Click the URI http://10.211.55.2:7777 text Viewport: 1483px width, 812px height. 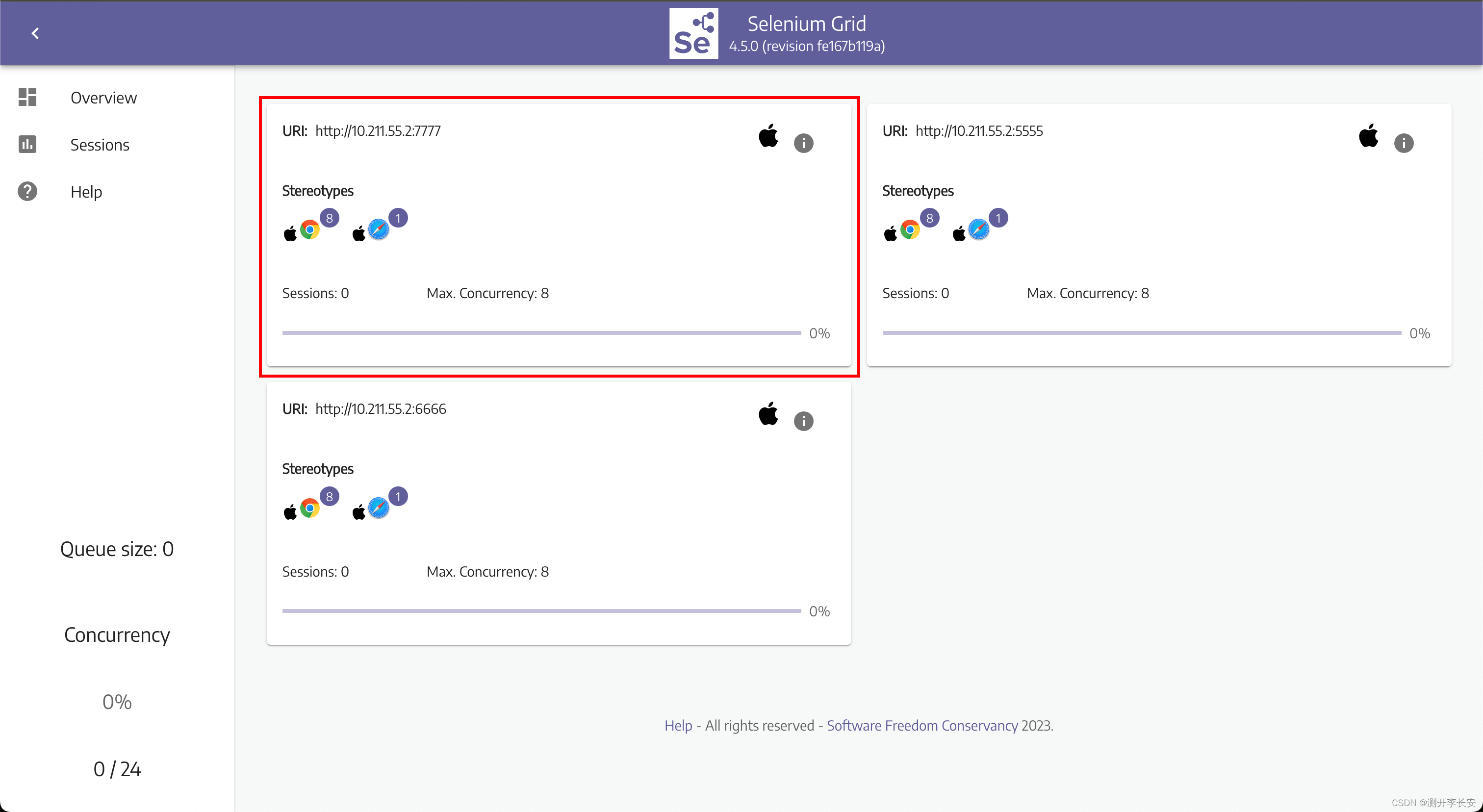click(x=378, y=131)
